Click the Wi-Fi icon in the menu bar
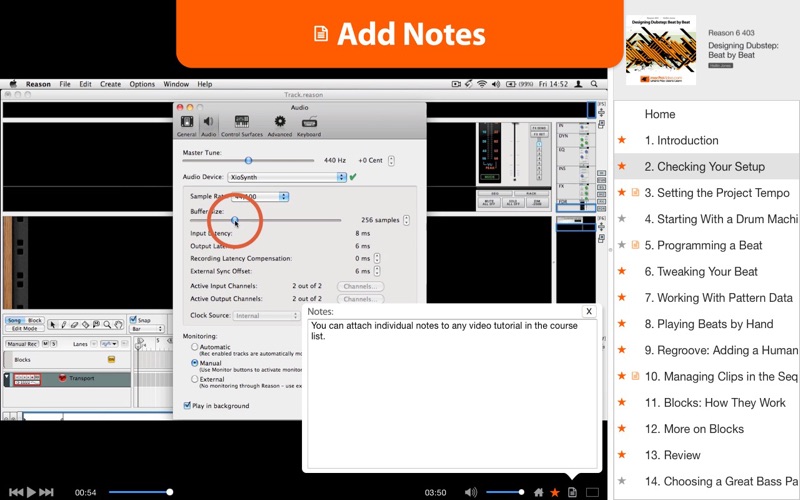Viewport: 800px width, 500px height. tap(482, 84)
